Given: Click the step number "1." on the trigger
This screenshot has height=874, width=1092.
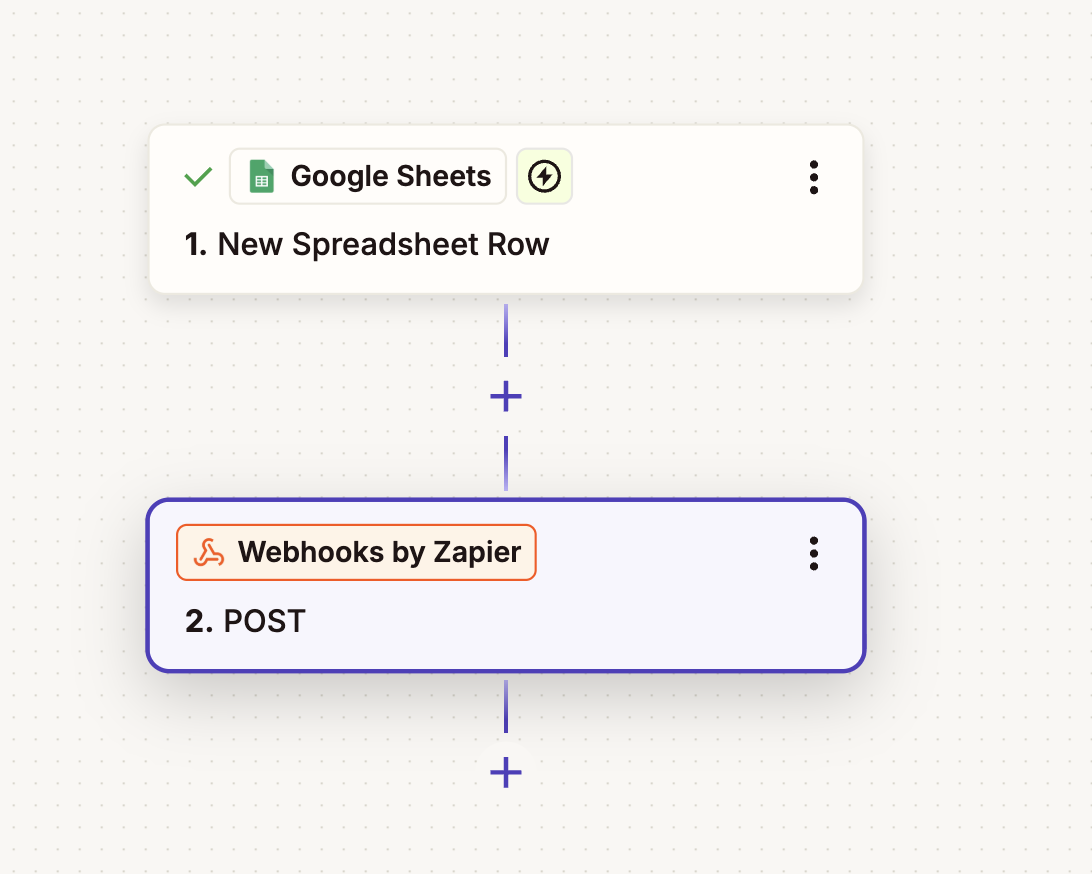Looking at the screenshot, I should coord(196,244).
